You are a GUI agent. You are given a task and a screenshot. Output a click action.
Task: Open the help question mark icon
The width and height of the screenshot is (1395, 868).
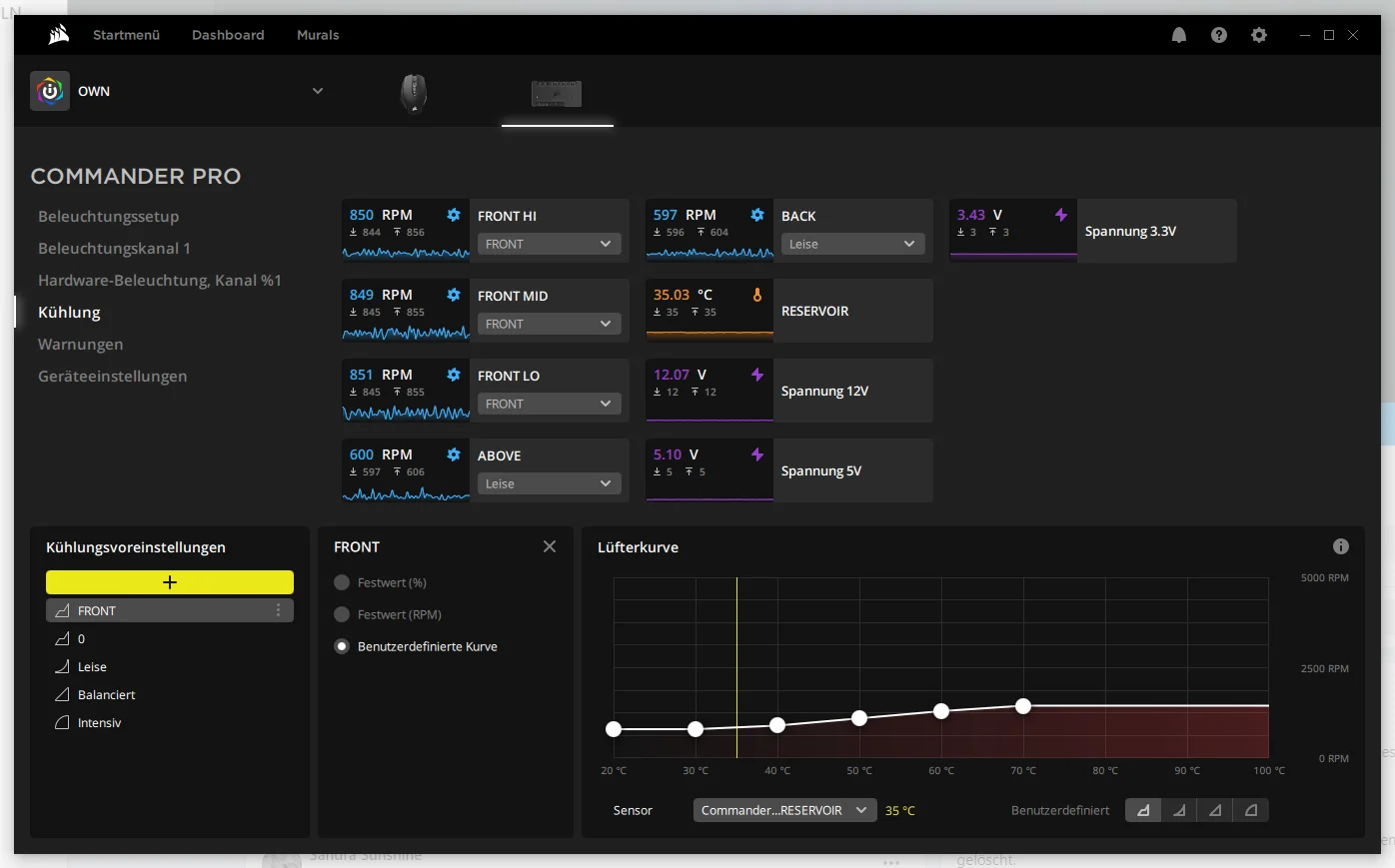(1219, 35)
